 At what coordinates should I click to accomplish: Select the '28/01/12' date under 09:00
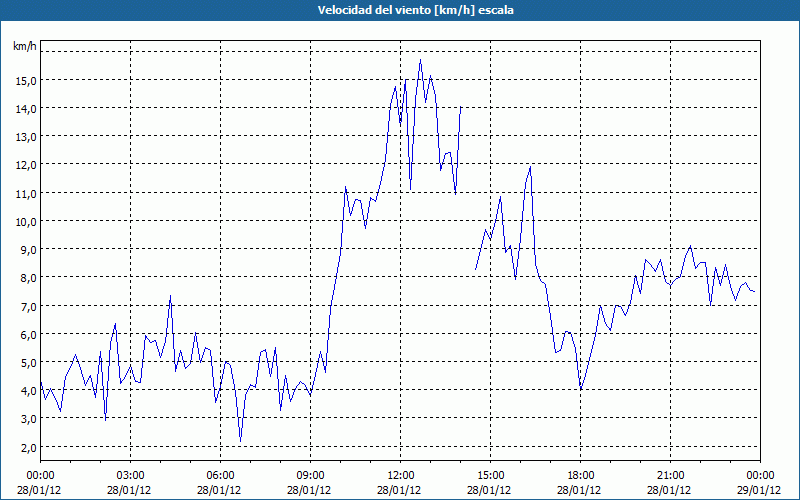pyautogui.click(x=309, y=490)
